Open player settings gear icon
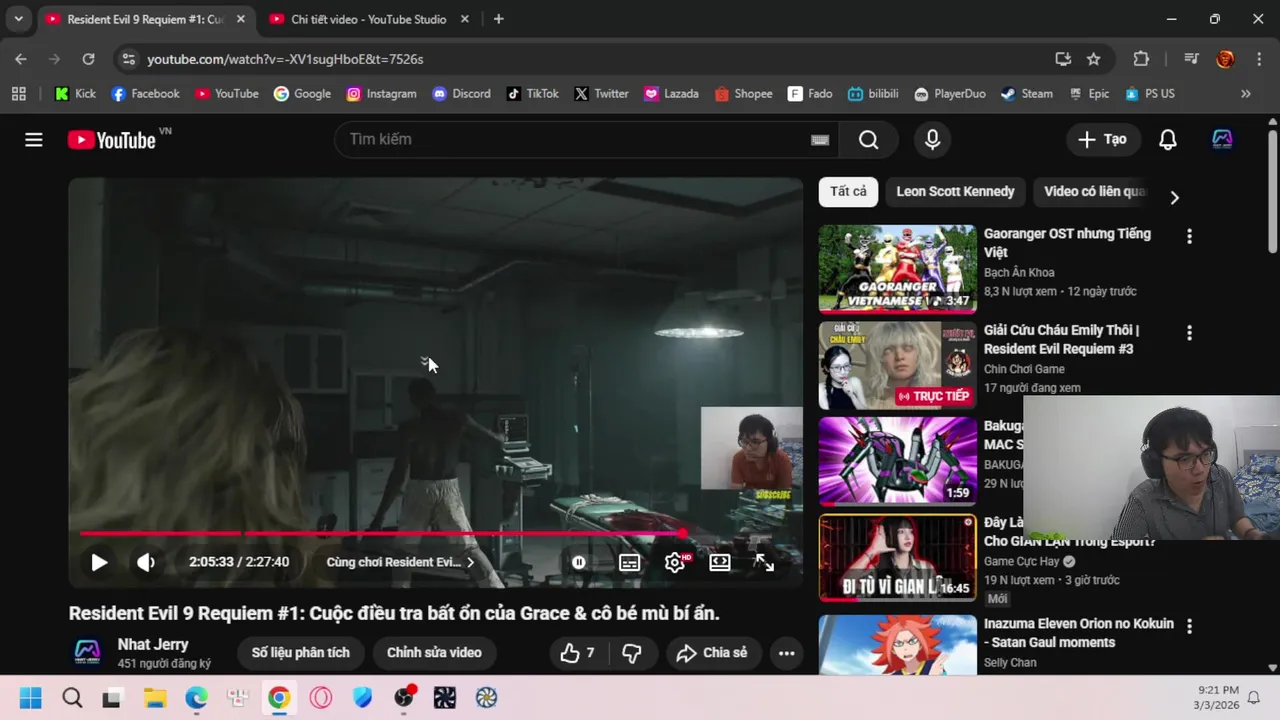This screenshot has height=720, width=1280. (x=675, y=562)
